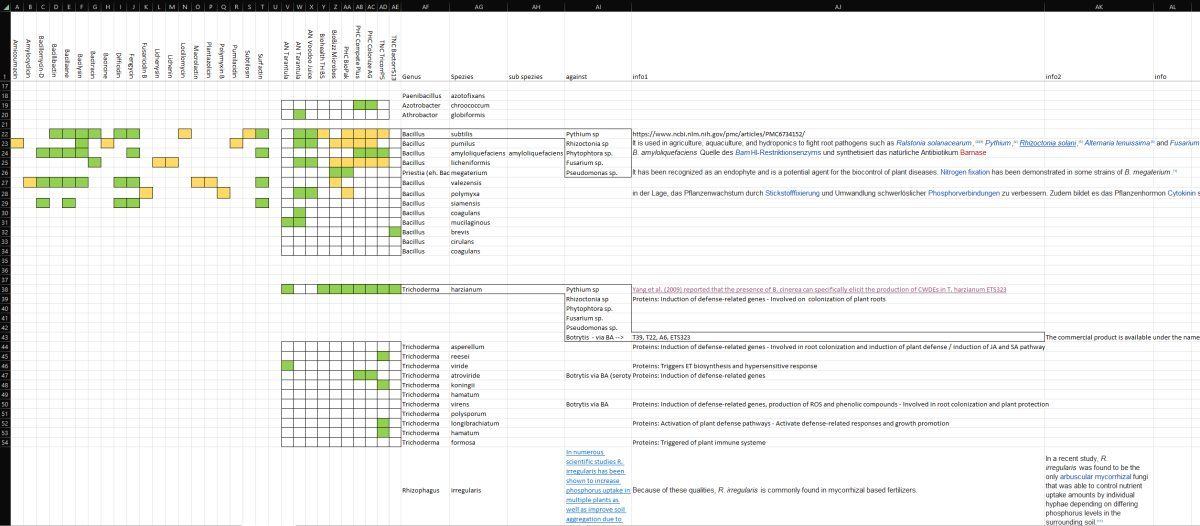Select the 'longibrachiatum' species cell
The image size is (1200, 526).
(x=479, y=423)
